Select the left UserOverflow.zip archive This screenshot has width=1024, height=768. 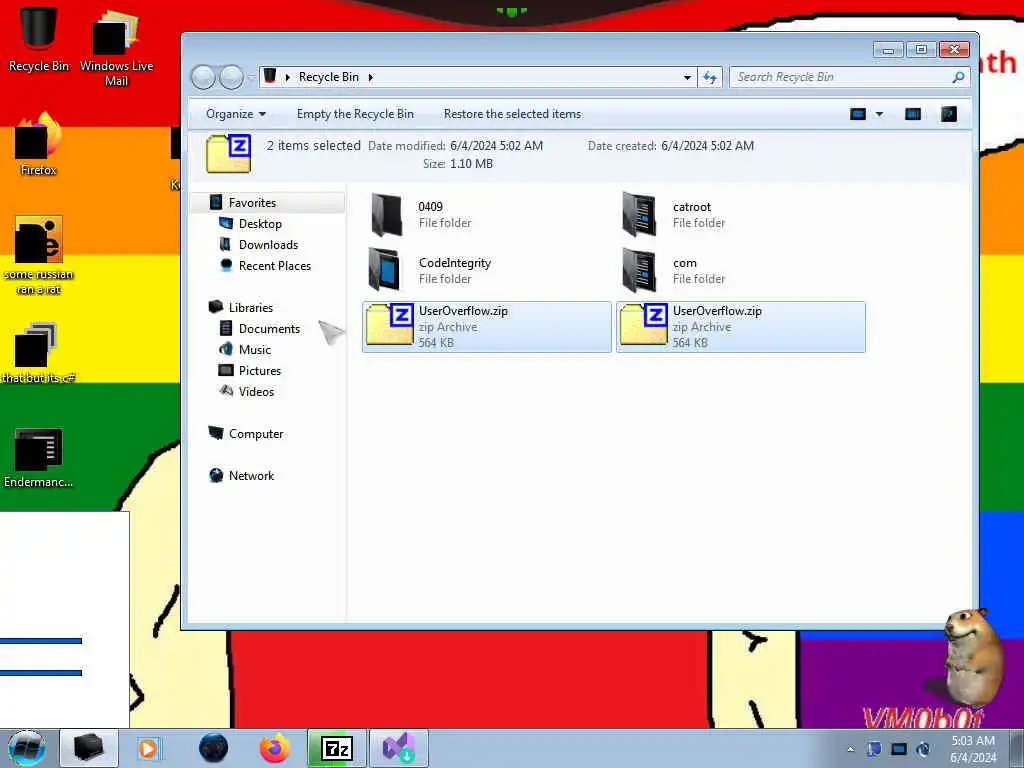(x=487, y=327)
